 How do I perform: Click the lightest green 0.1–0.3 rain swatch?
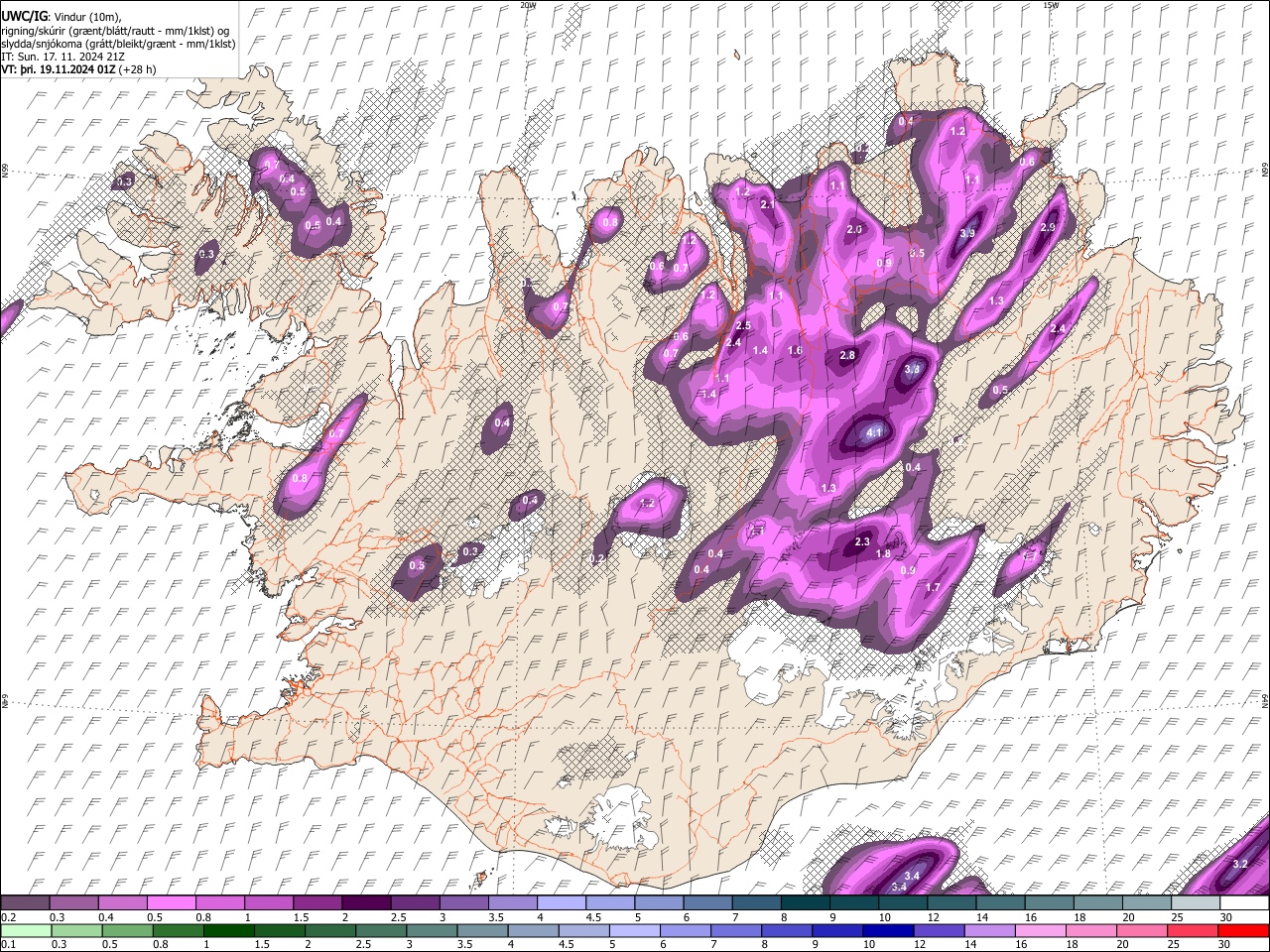pyautogui.click(x=25, y=930)
